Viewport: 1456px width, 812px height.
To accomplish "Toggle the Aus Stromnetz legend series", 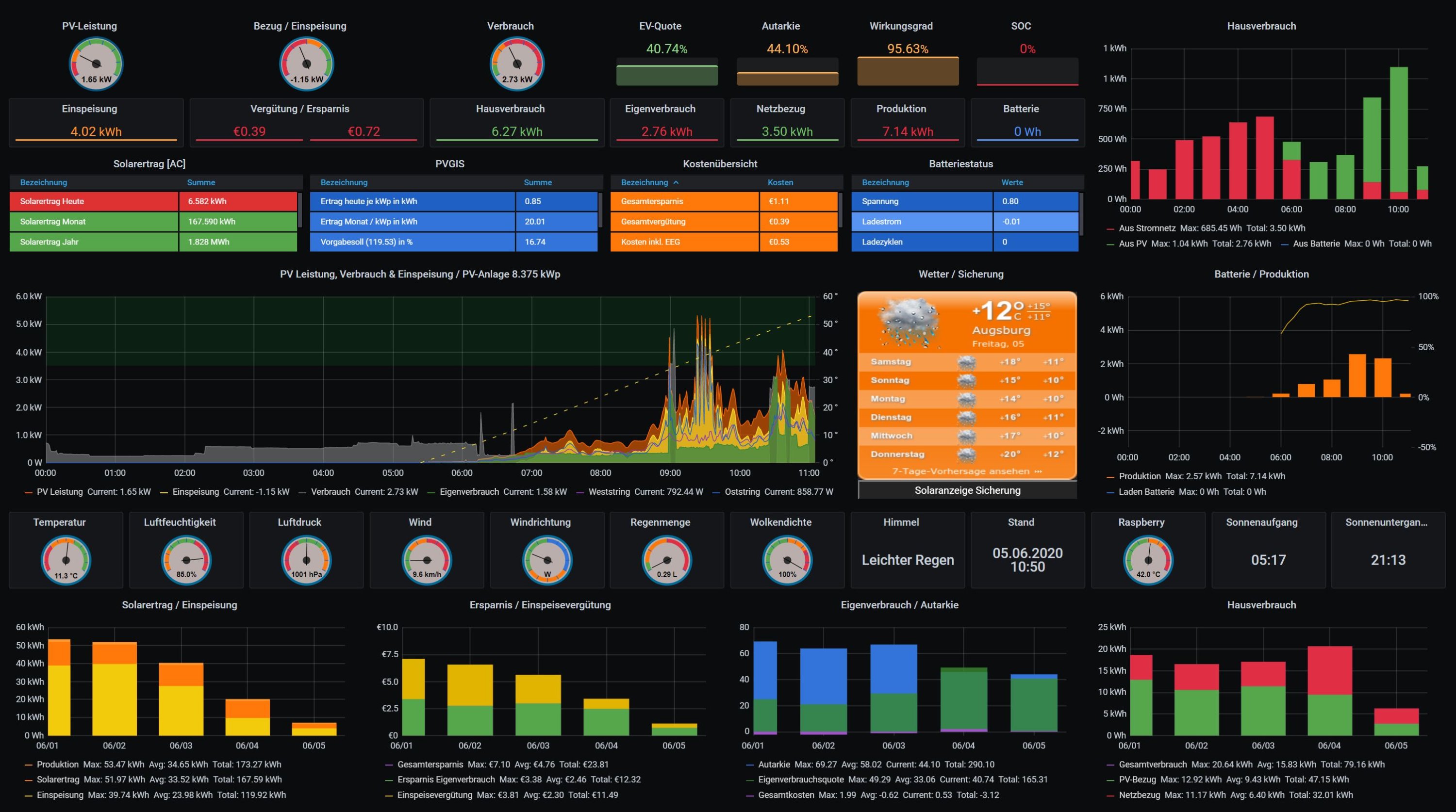I will point(1147,228).
